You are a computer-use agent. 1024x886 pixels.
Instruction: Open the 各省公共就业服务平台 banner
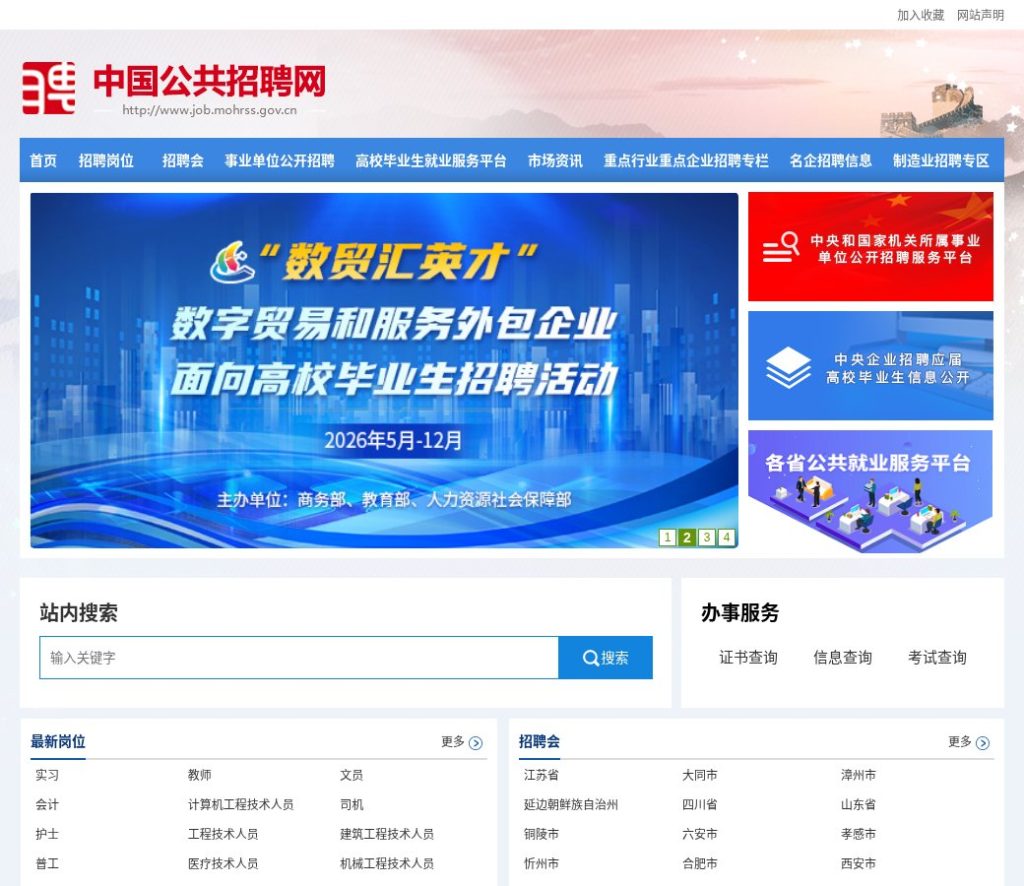(x=871, y=491)
